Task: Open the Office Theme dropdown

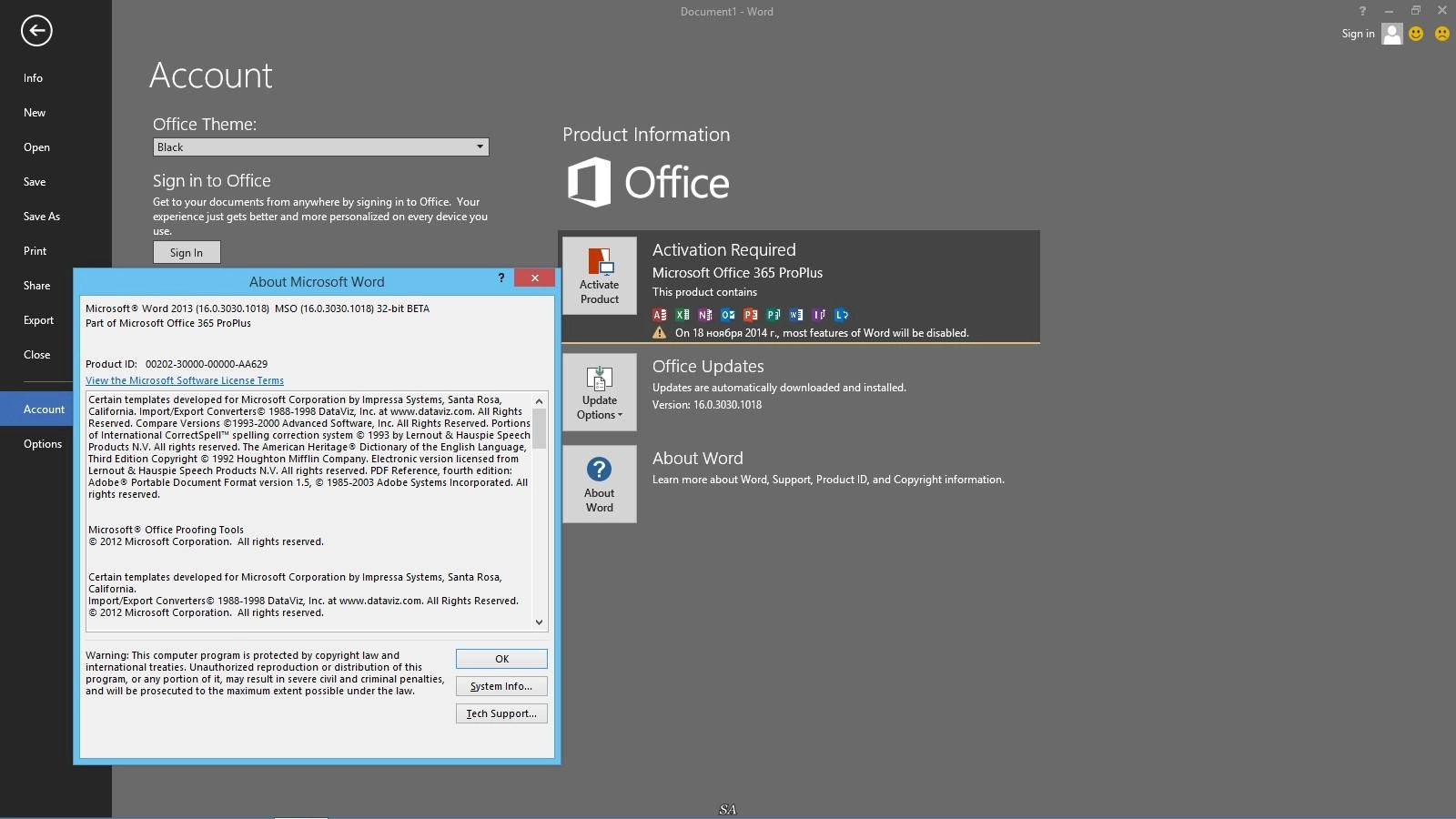Action: tap(320, 147)
